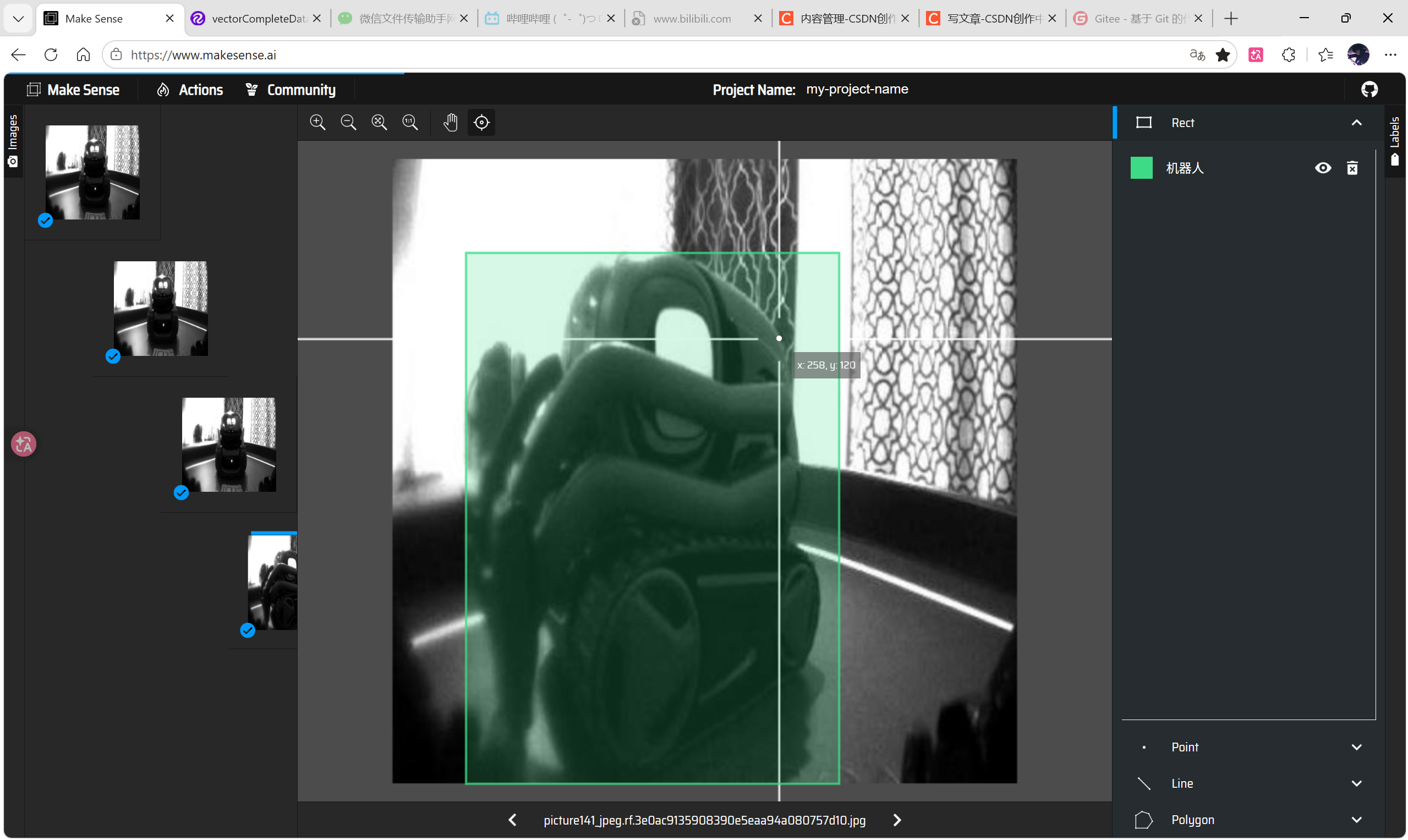
Task: Select the hand drag image tool
Action: (451, 122)
